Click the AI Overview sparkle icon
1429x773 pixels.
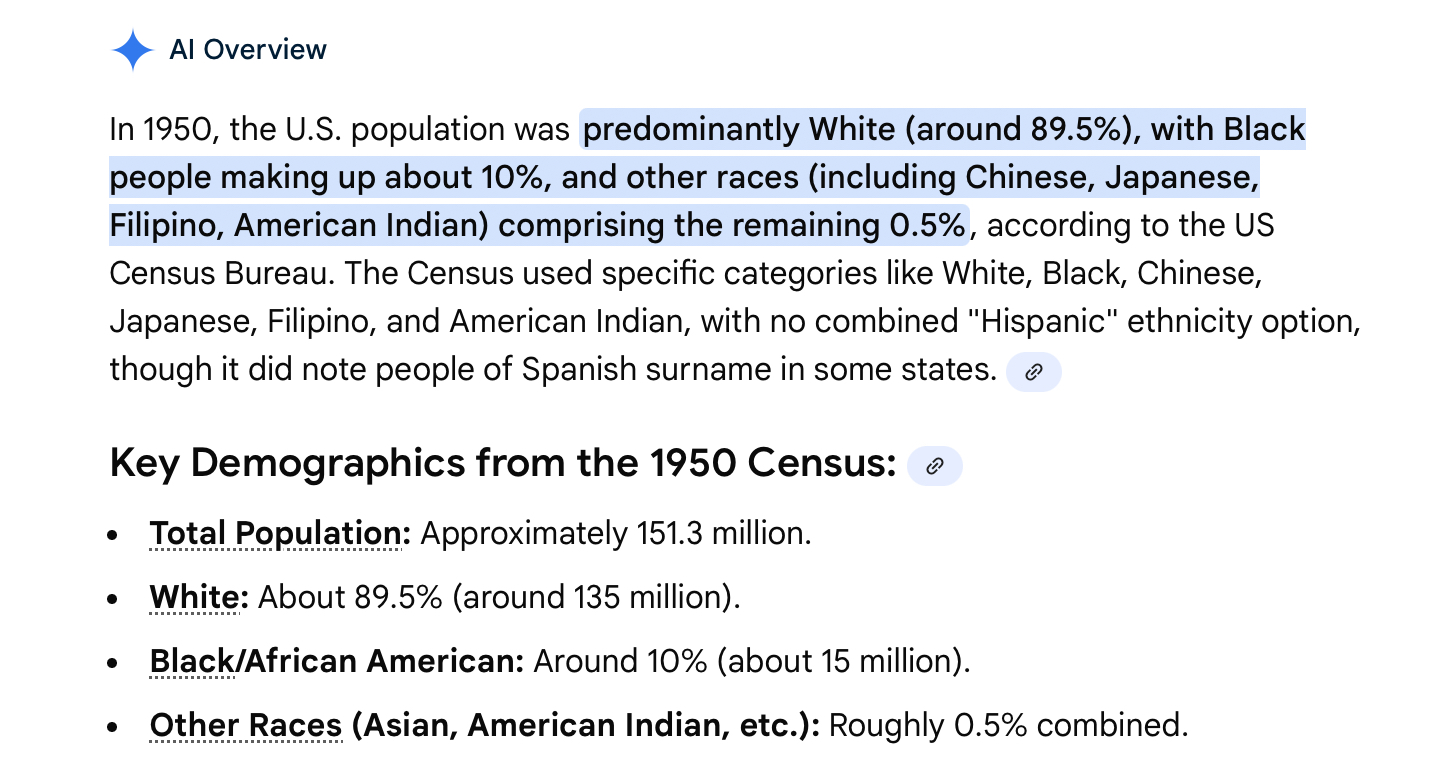tap(133, 50)
